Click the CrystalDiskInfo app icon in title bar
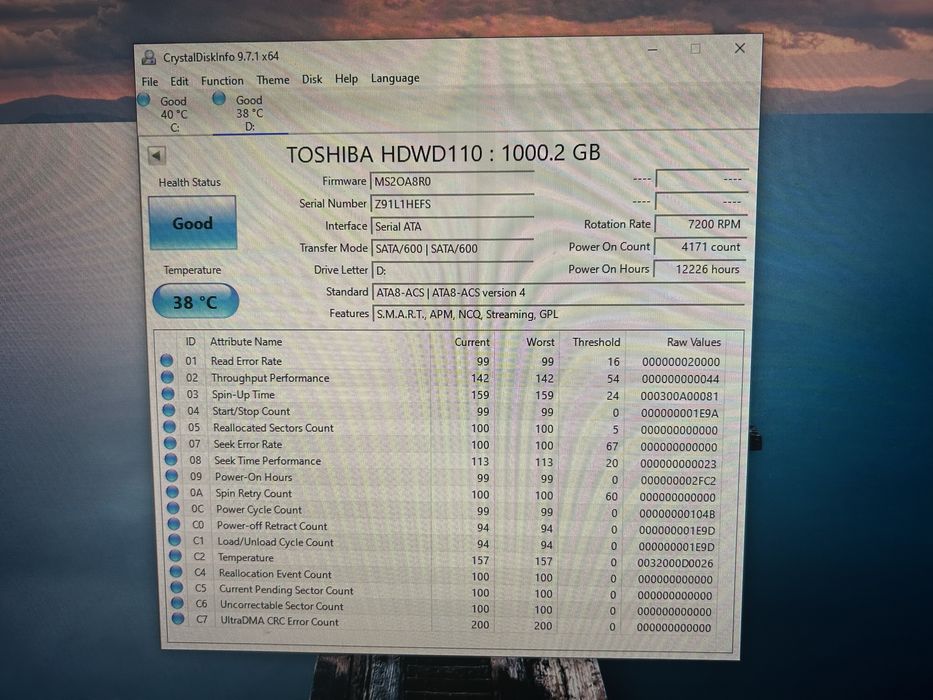The image size is (933, 700). coord(149,58)
